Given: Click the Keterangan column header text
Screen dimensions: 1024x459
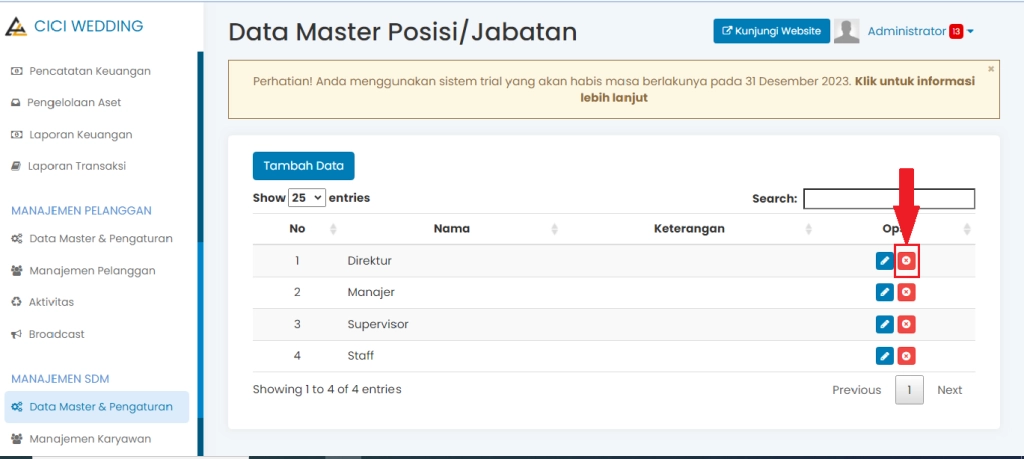Looking at the screenshot, I should [x=689, y=229].
